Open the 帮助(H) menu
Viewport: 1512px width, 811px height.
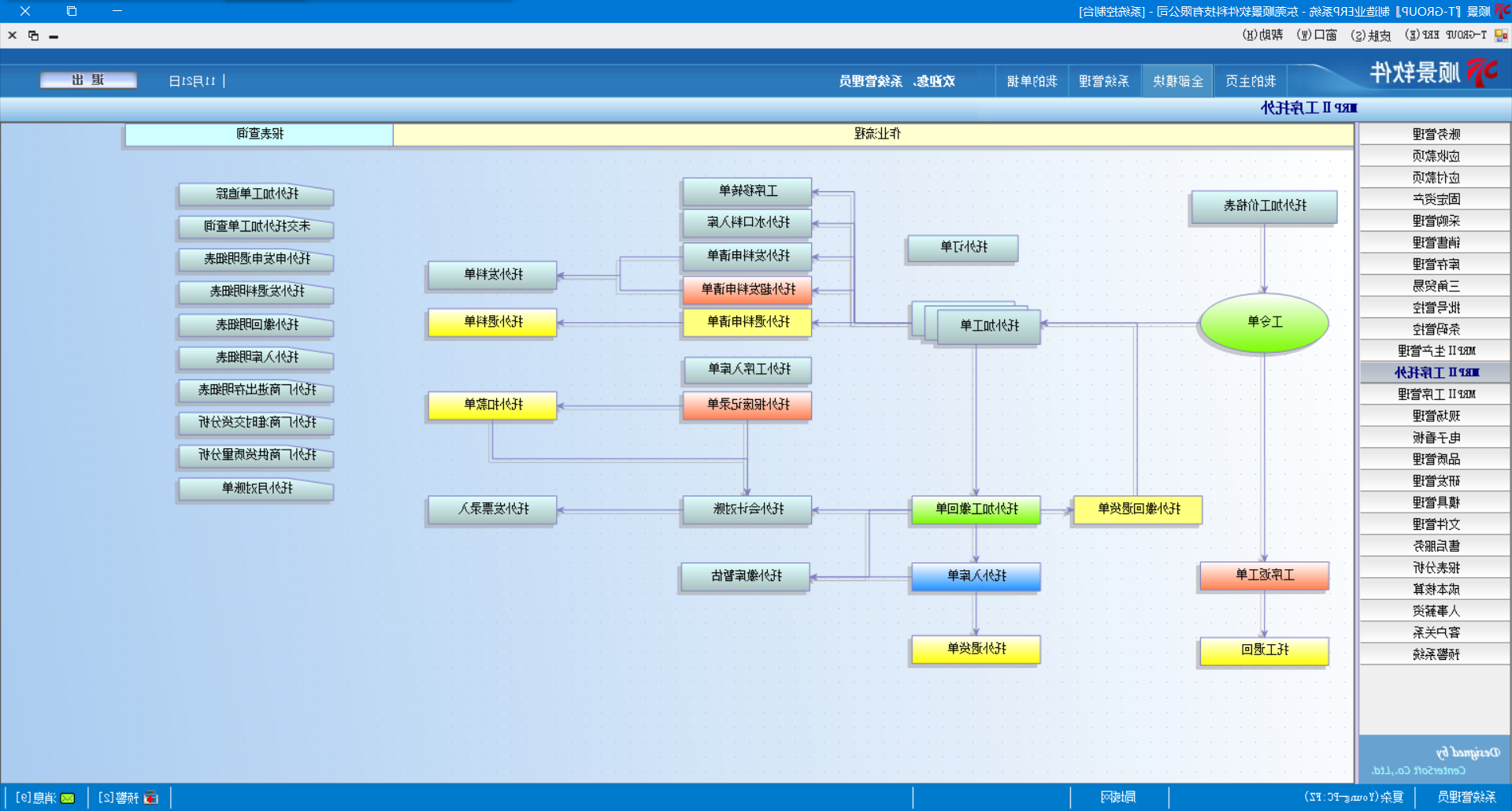click(x=1262, y=35)
